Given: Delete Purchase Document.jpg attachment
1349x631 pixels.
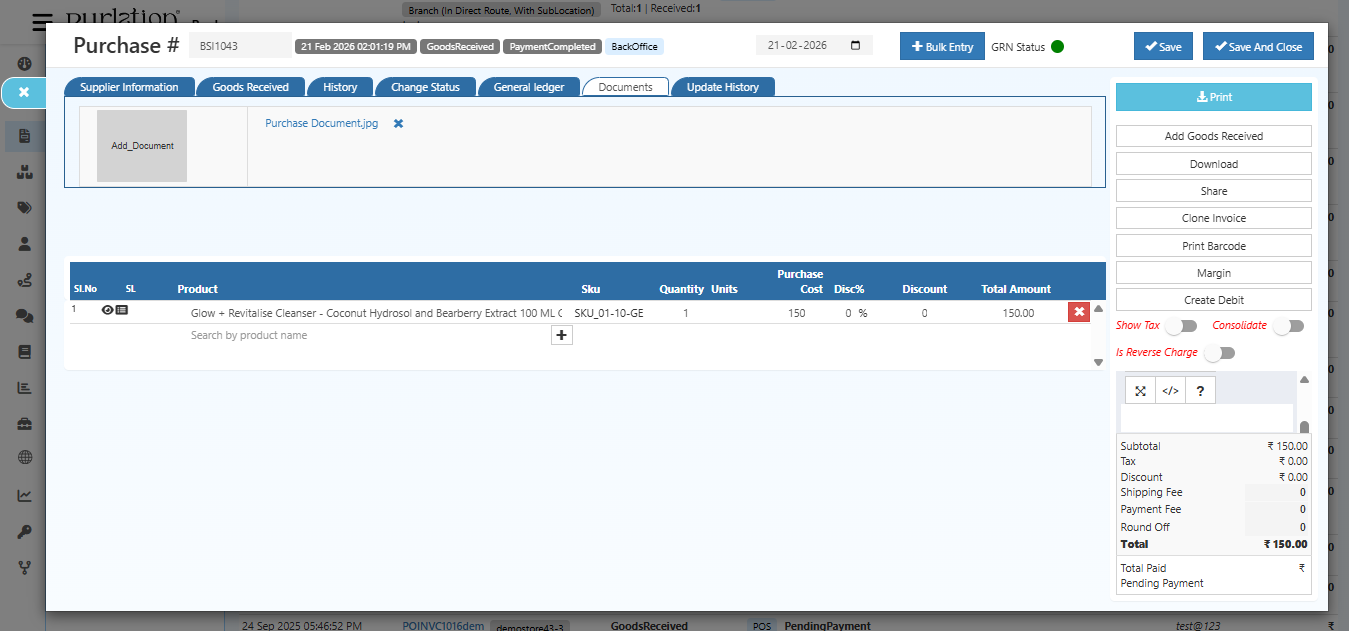Looking at the screenshot, I should pyautogui.click(x=398, y=123).
